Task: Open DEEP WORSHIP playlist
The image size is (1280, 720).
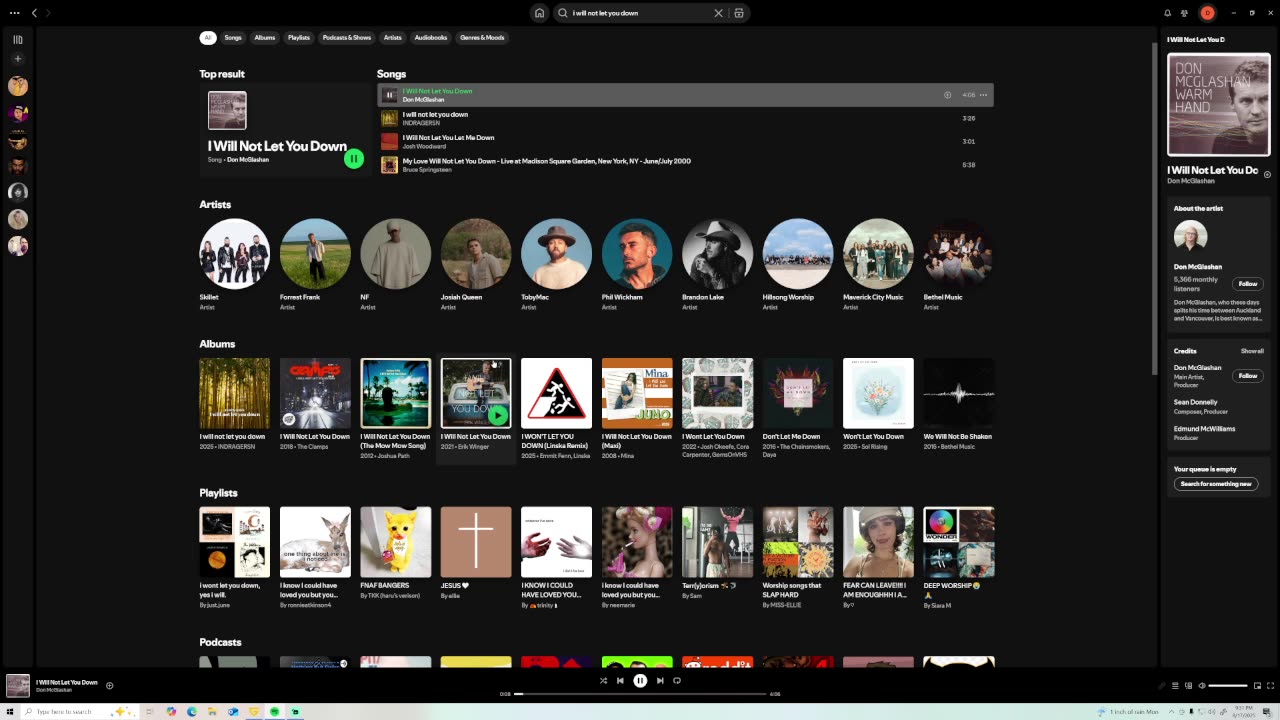Action: (x=958, y=557)
